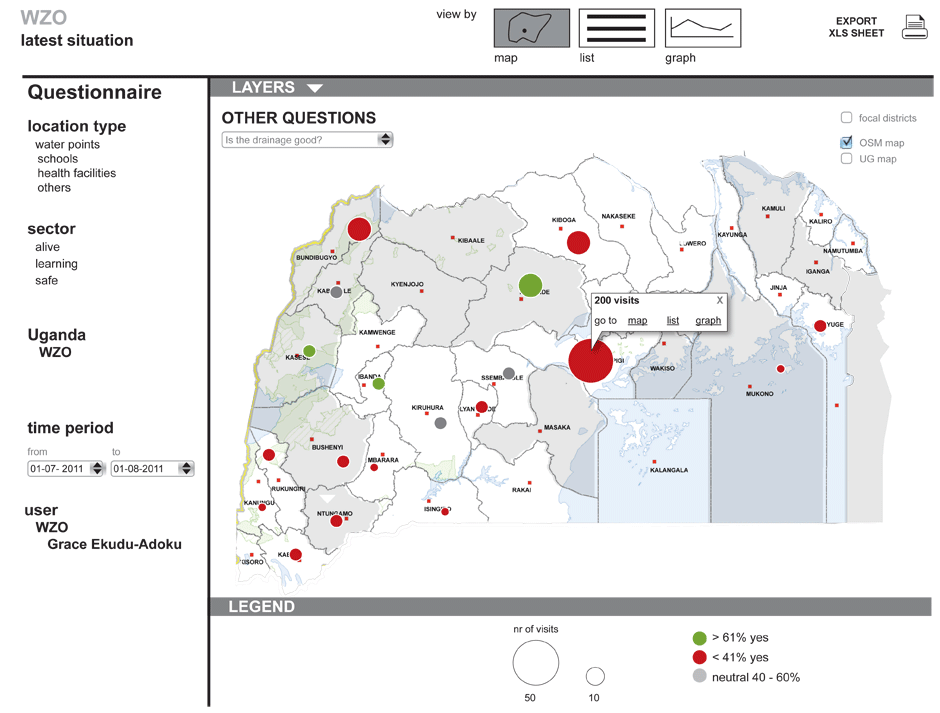Expand the LAYERS dropdown arrow

point(315,88)
